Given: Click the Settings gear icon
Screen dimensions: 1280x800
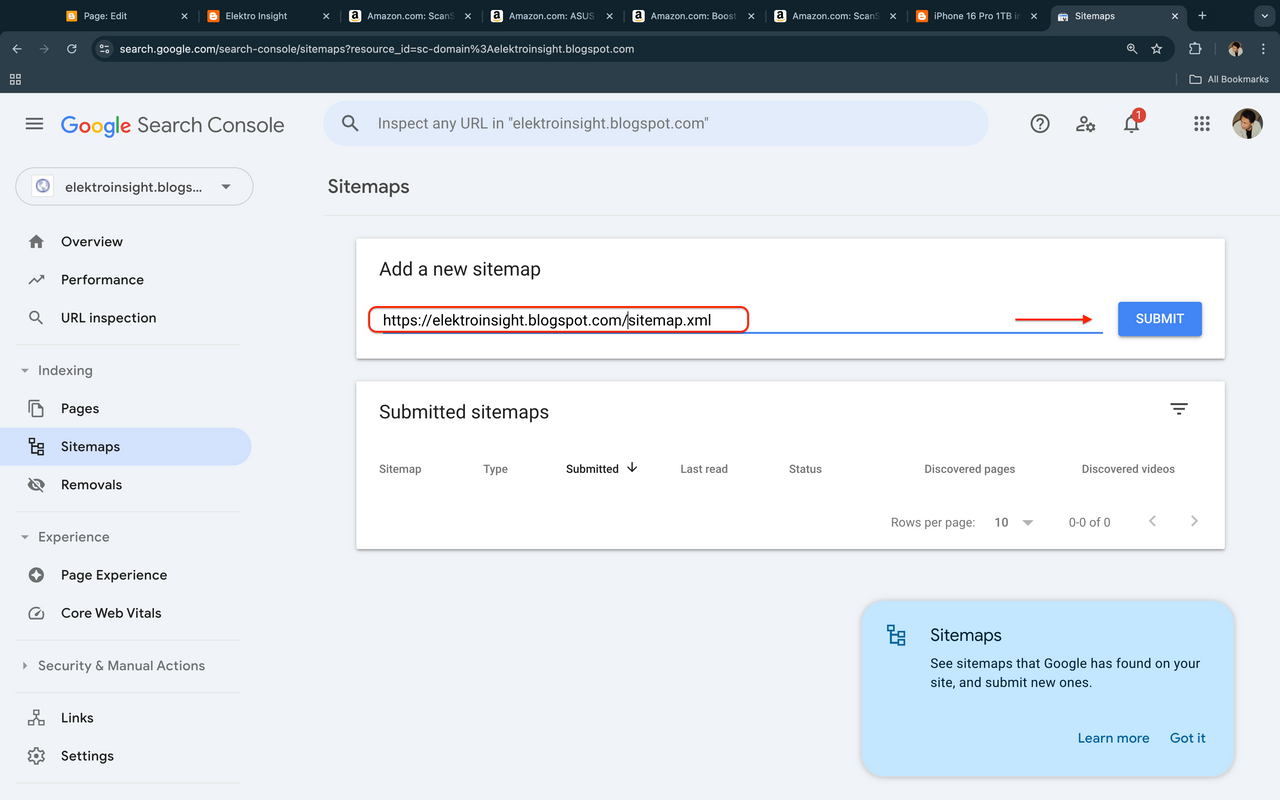Looking at the screenshot, I should click(37, 756).
